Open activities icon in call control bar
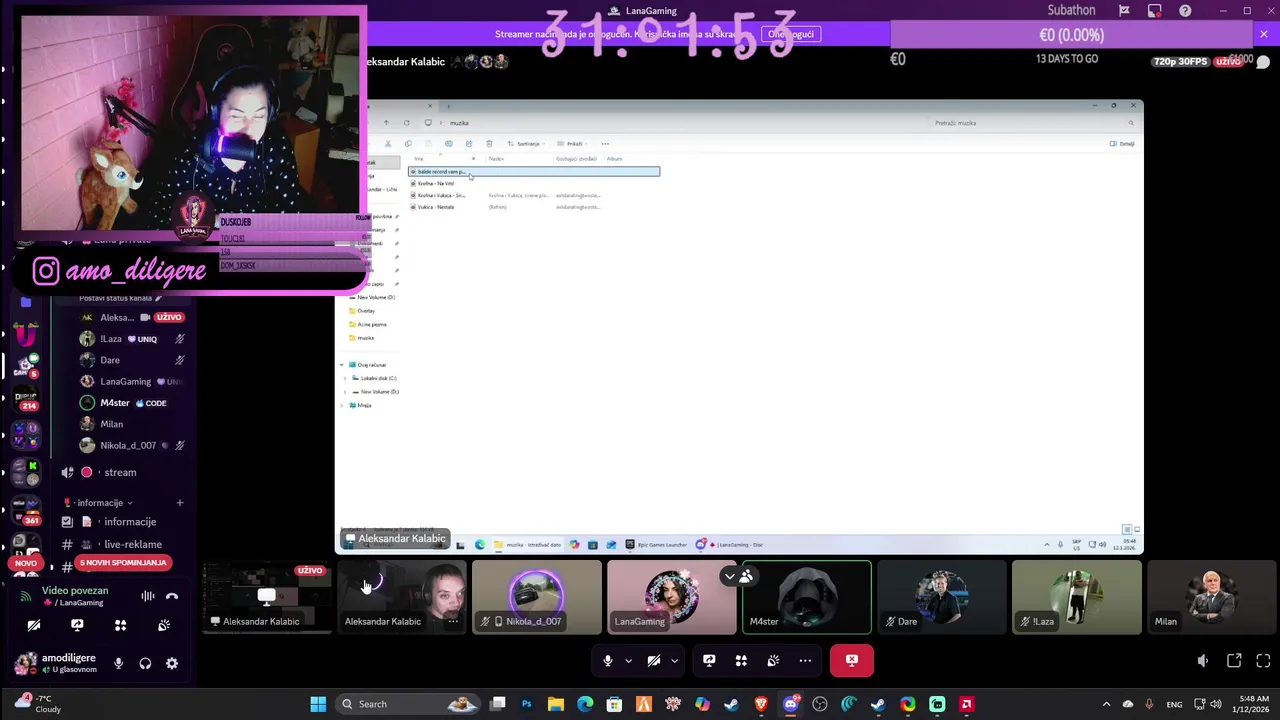This screenshot has height=720, width=1280. tap(741, 661)
